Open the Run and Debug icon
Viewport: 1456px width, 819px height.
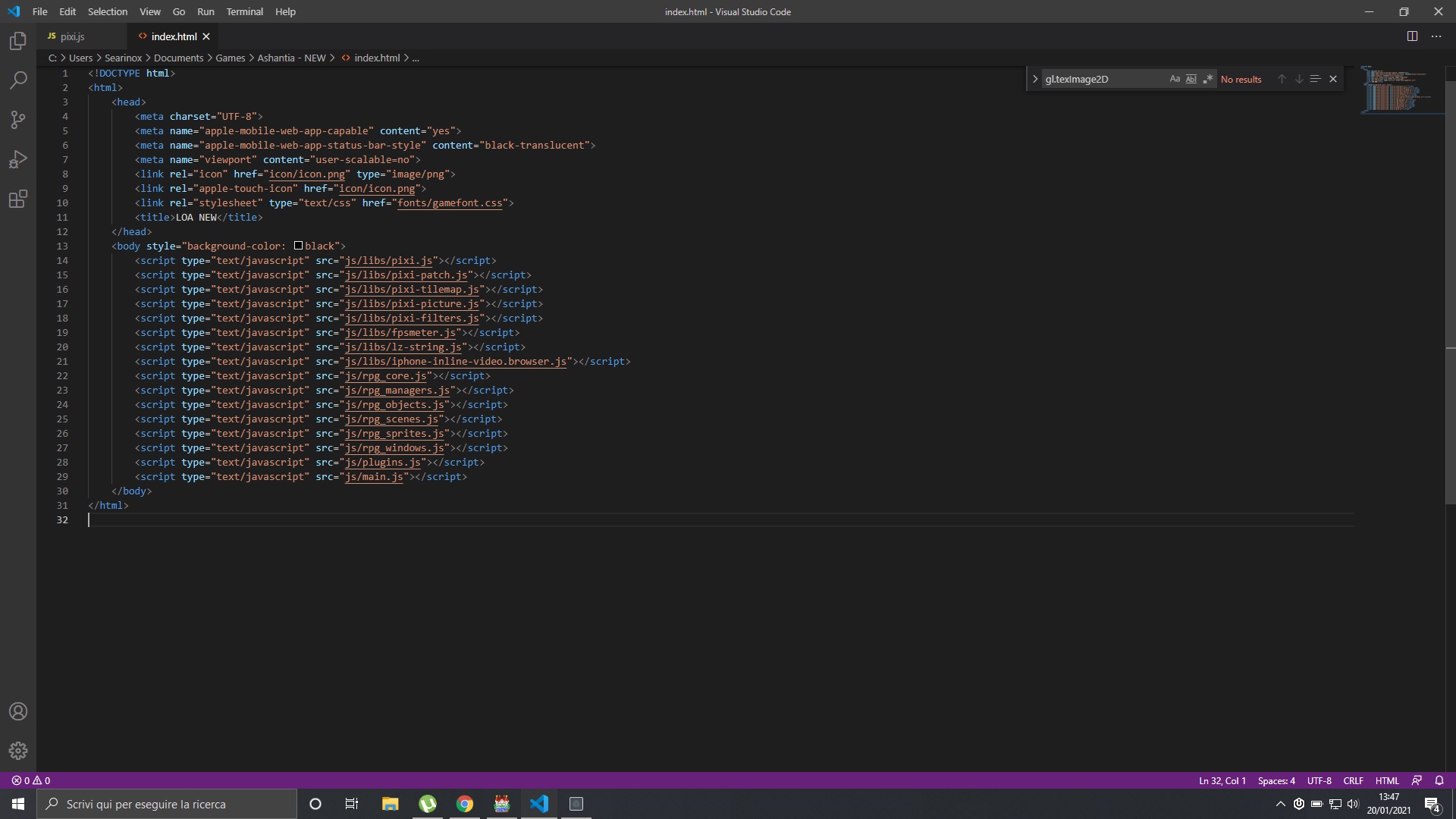pos(17,159)
